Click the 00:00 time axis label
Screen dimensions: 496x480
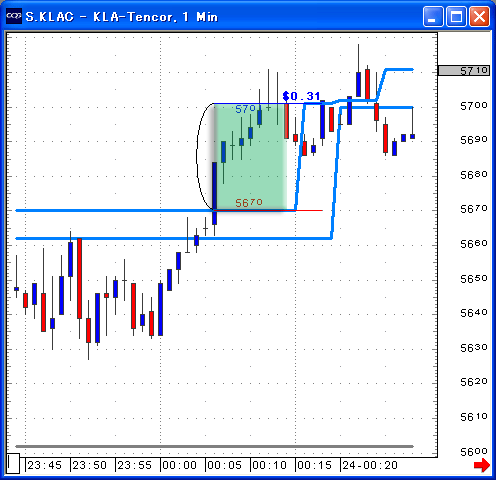point(180,465)
